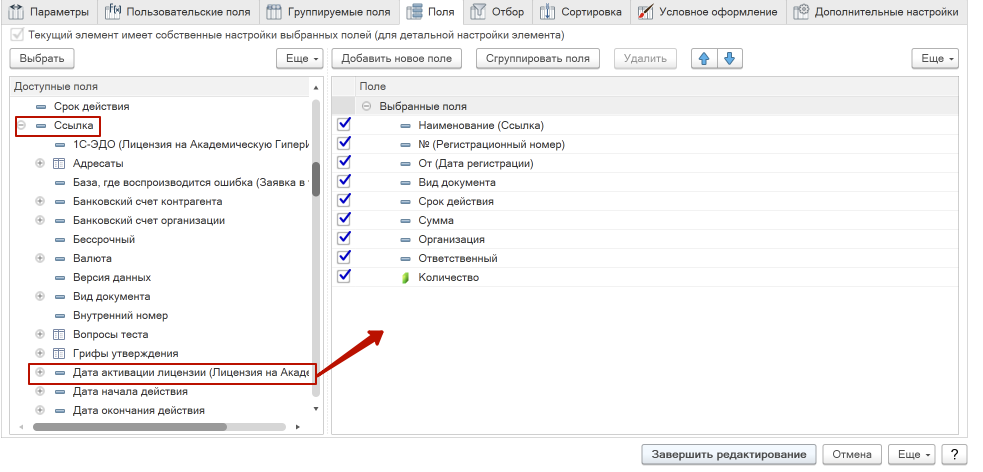This screenshot has height=472, width=983.
Task: Click the table icon next to Вопросы теста
Action: coord(59,334)
